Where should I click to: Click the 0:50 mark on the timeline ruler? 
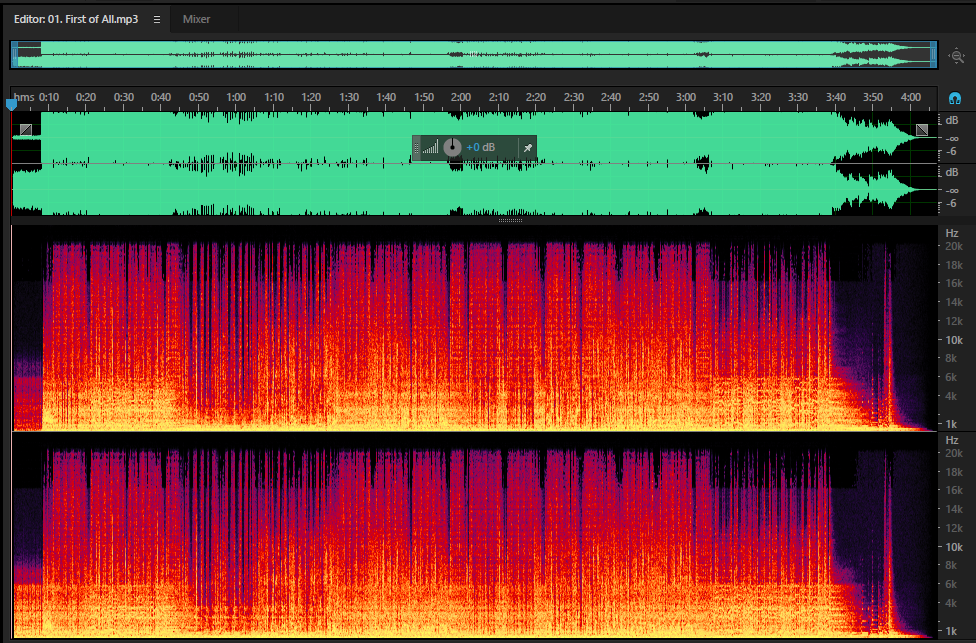tap(199, 97)
